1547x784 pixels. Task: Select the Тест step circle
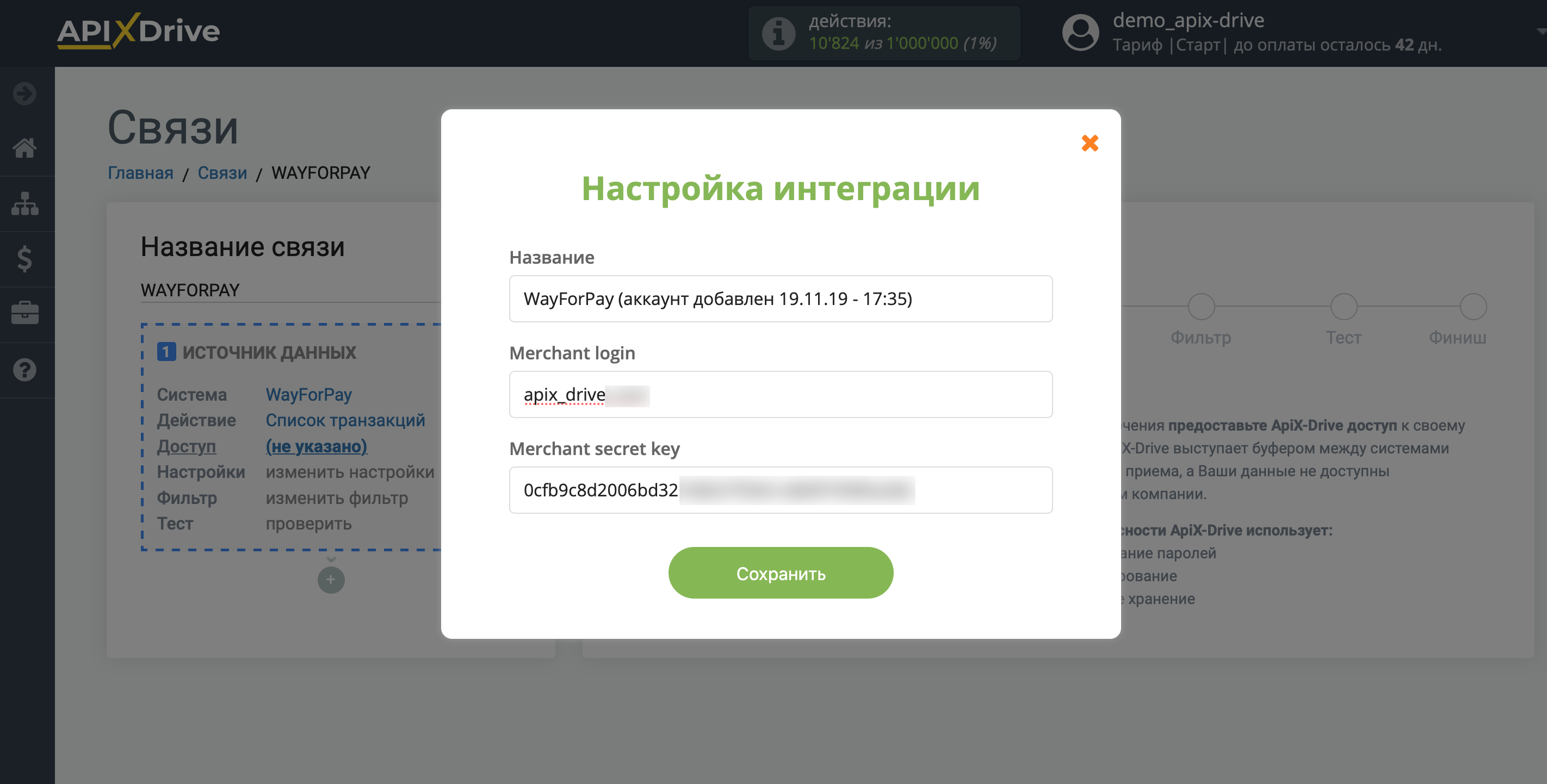tap(1344, 307)
